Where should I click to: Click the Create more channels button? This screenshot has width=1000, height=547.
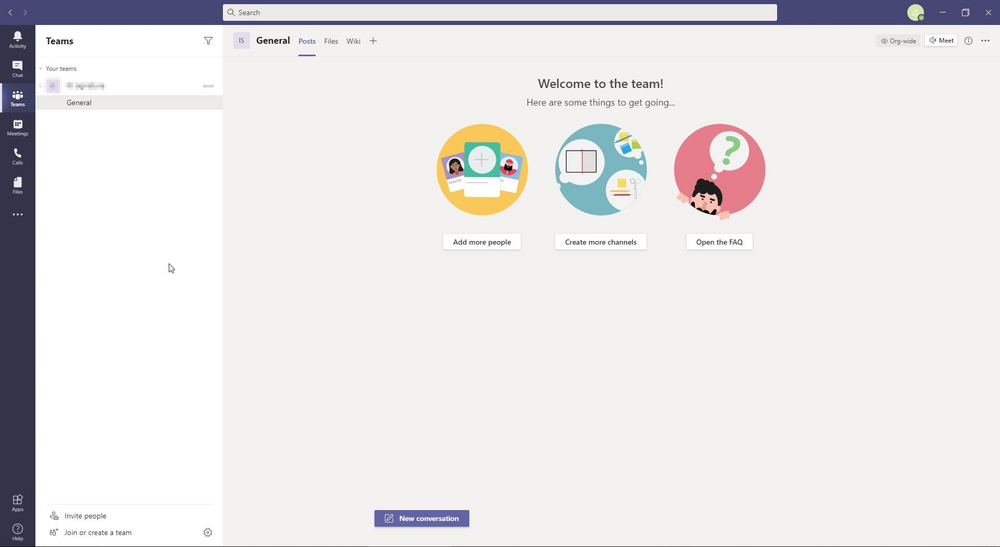(600, 242)
